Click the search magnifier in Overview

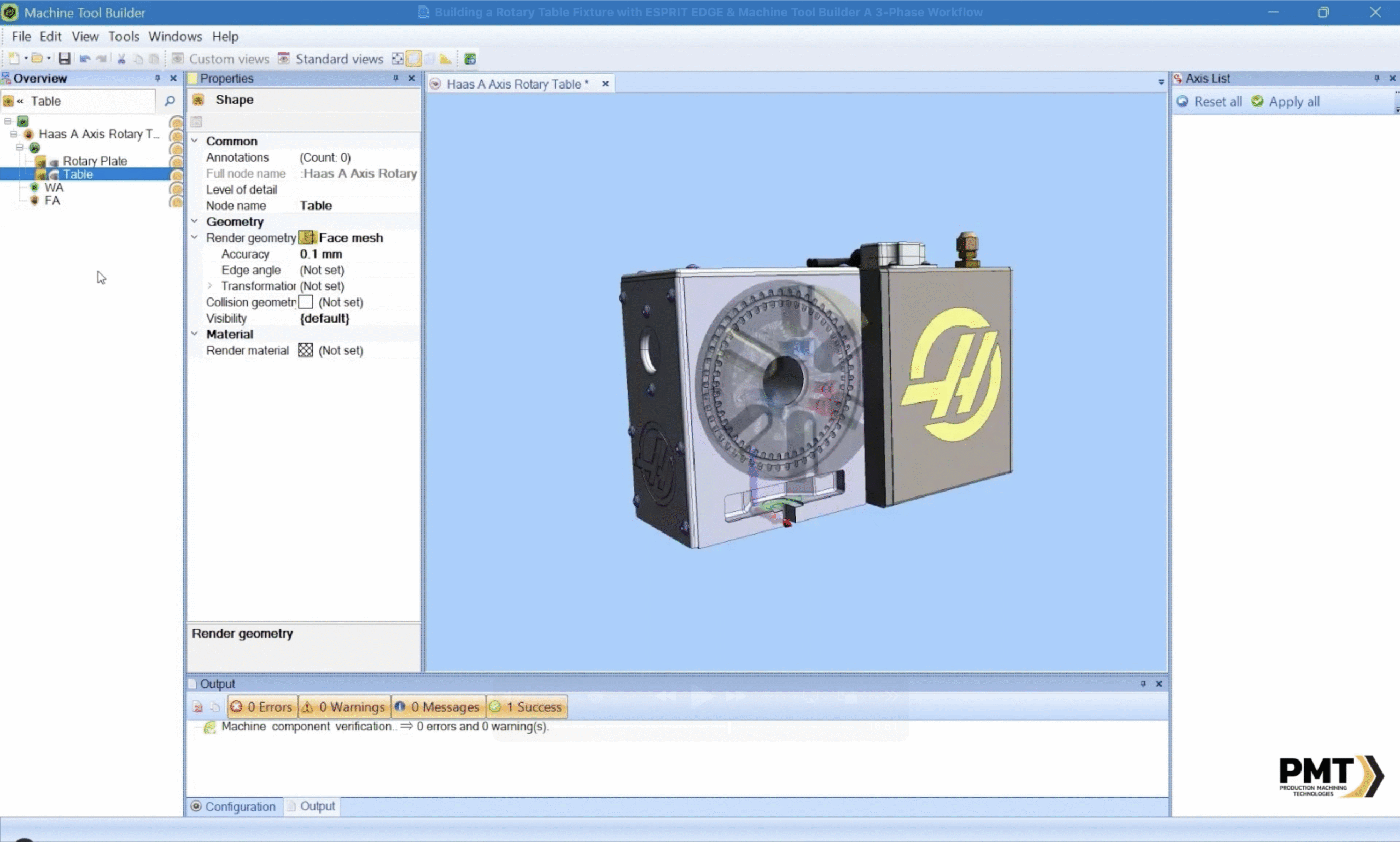click(x=169, y=101)
